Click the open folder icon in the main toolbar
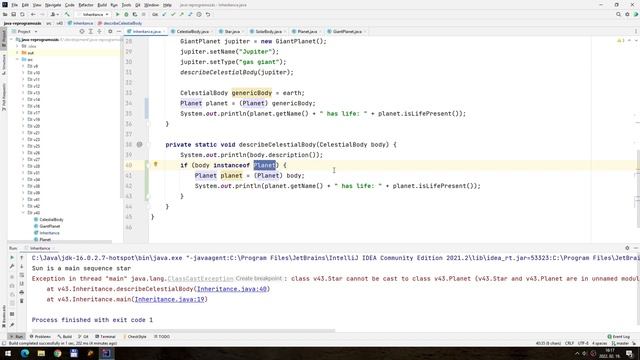Viewport: 640px width, 360px height. (x=5, y=14)
